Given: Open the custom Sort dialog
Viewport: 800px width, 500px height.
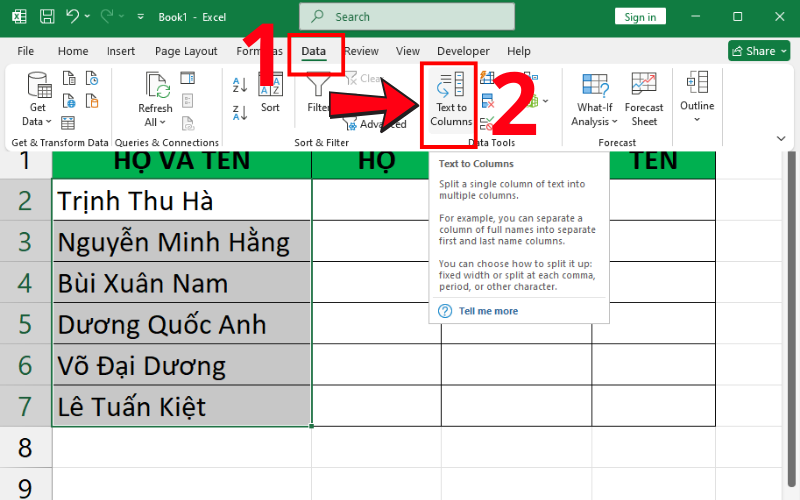Looking at the screenshot, I should 270,92.
